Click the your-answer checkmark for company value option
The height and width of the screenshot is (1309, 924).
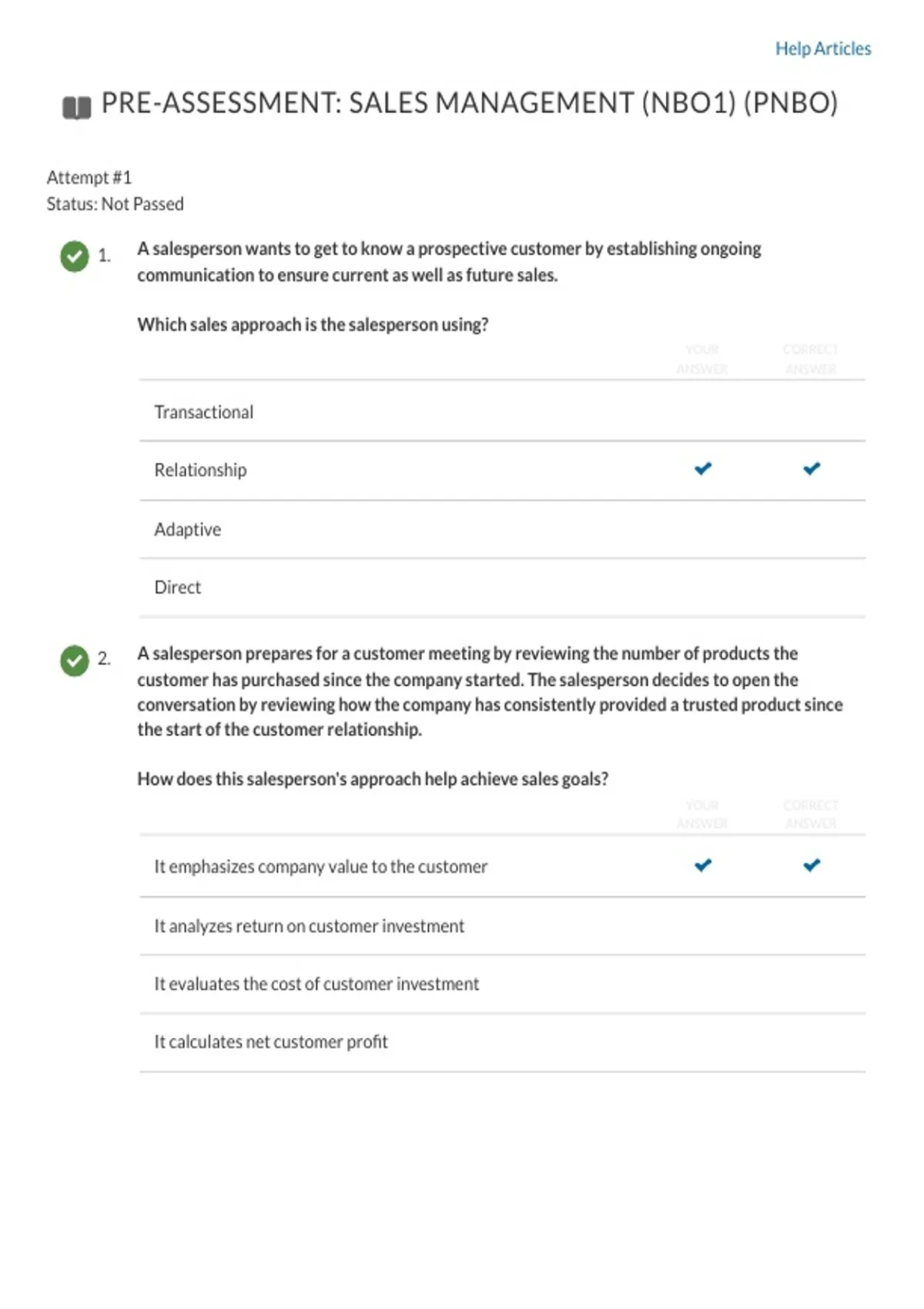[703, 865]
